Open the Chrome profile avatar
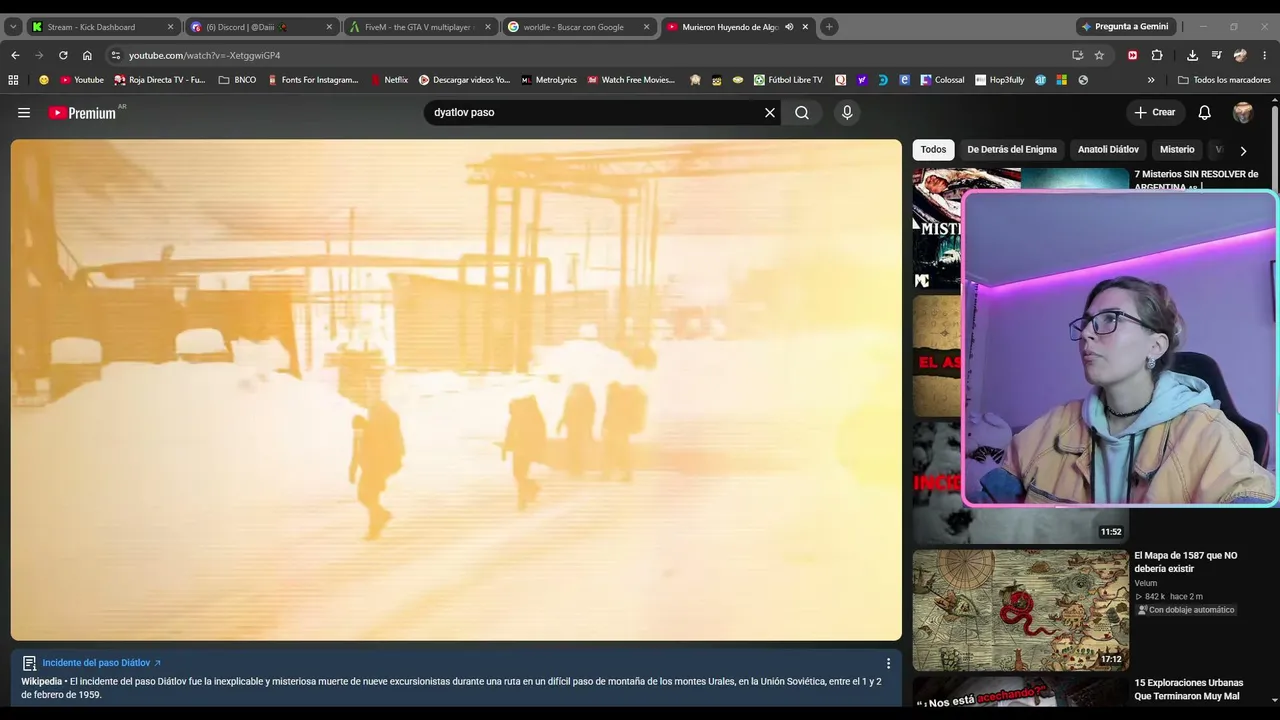The image size is (1280, 720). point(1240,56)
